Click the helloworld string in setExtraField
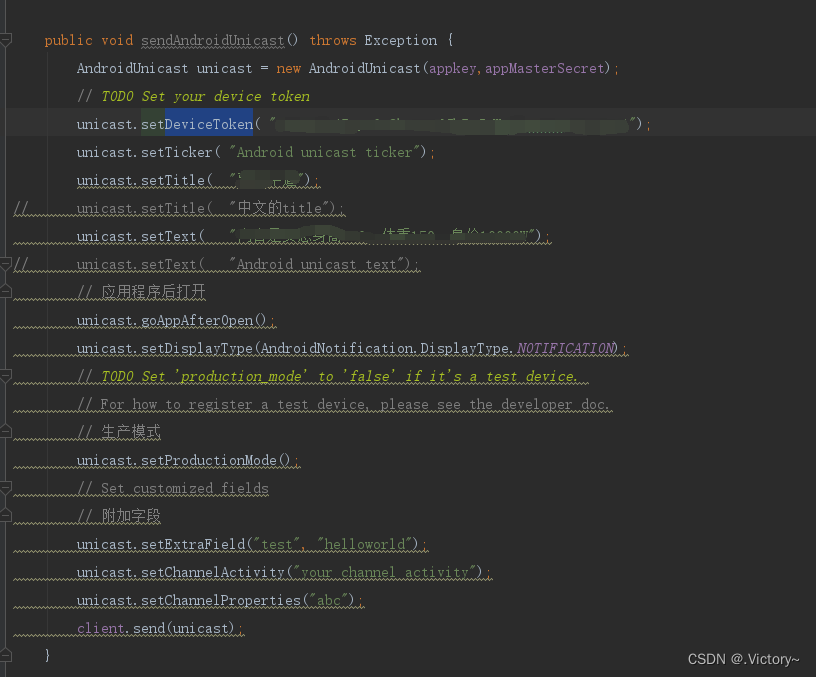816x677 pixels. coord(367,544)
